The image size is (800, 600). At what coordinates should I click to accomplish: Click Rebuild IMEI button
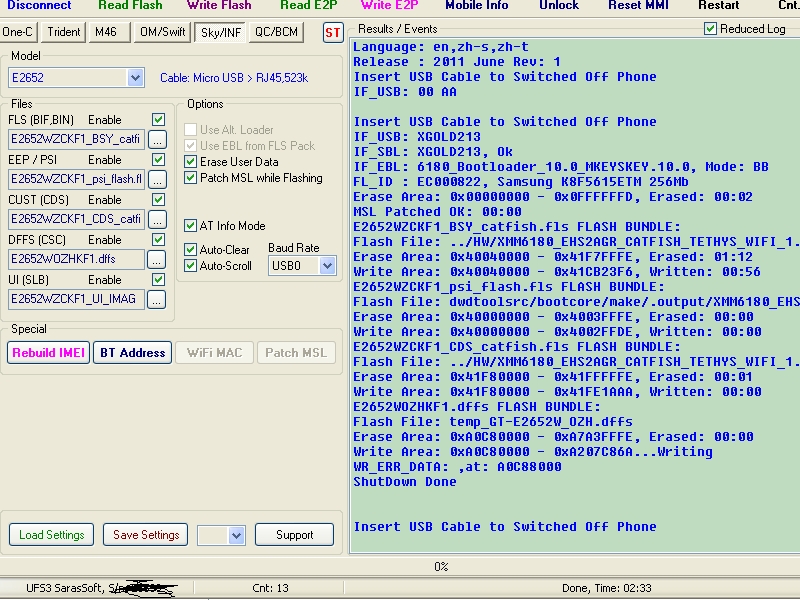tap(48, 353)
